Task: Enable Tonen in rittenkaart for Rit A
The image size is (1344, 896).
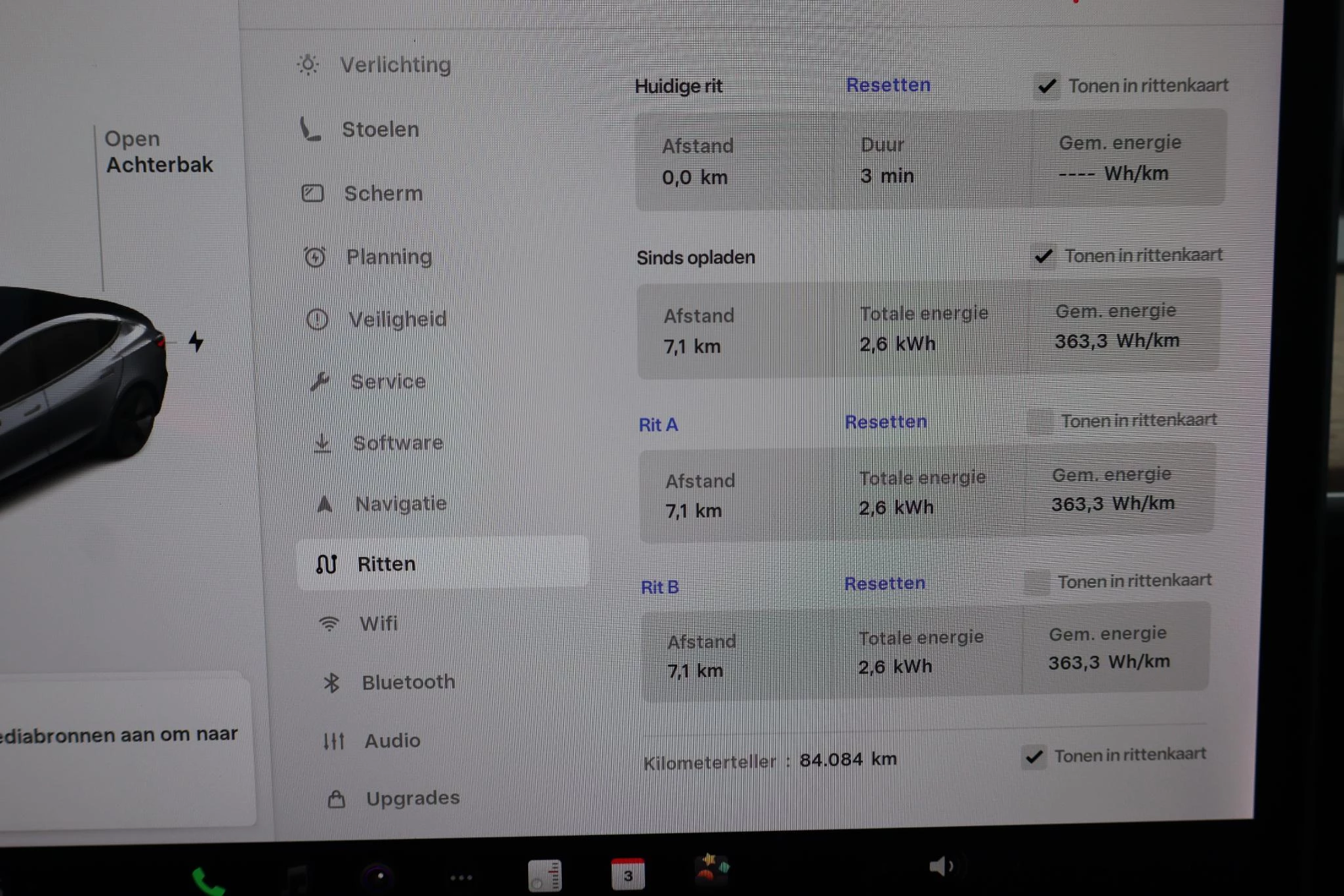Action: pos(1039,421)
